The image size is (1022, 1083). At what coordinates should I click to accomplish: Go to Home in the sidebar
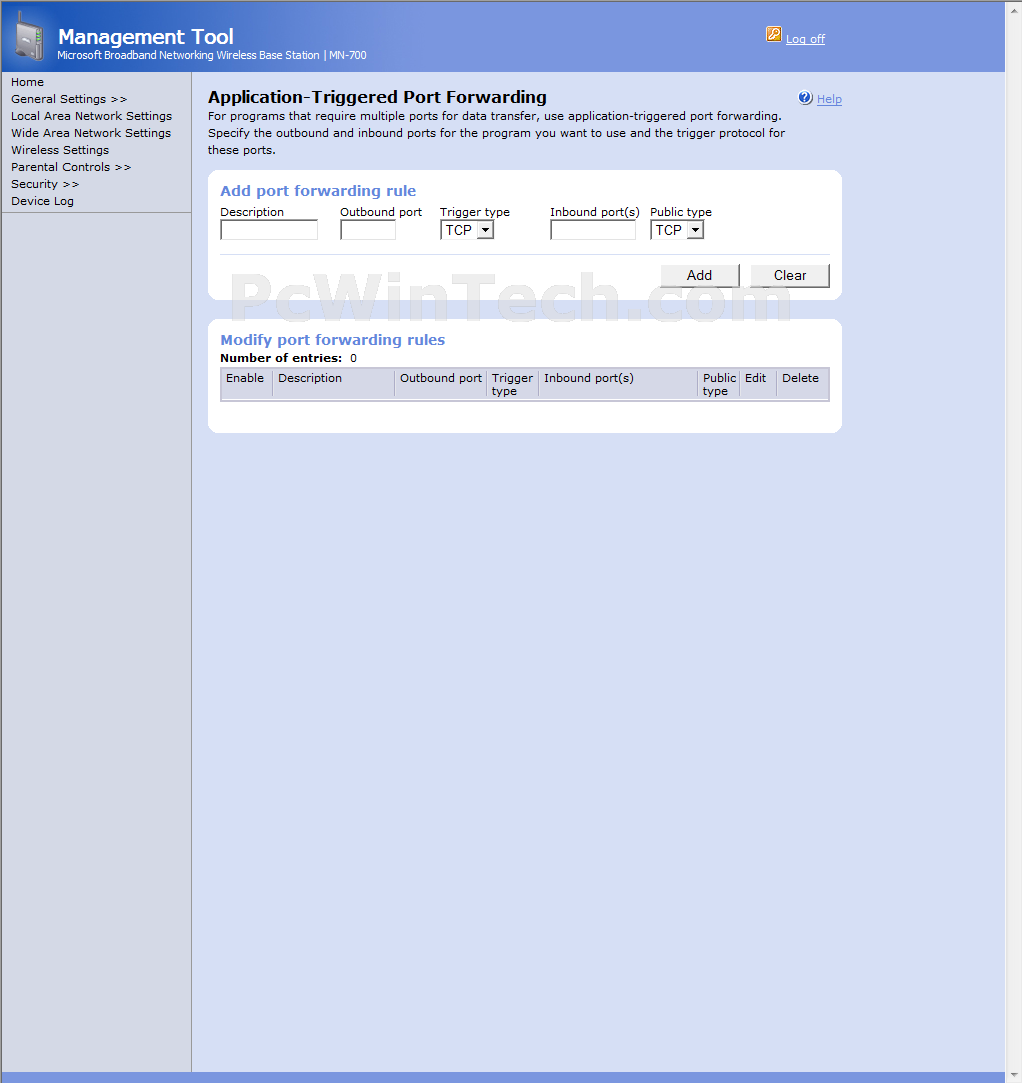(28, 82)
